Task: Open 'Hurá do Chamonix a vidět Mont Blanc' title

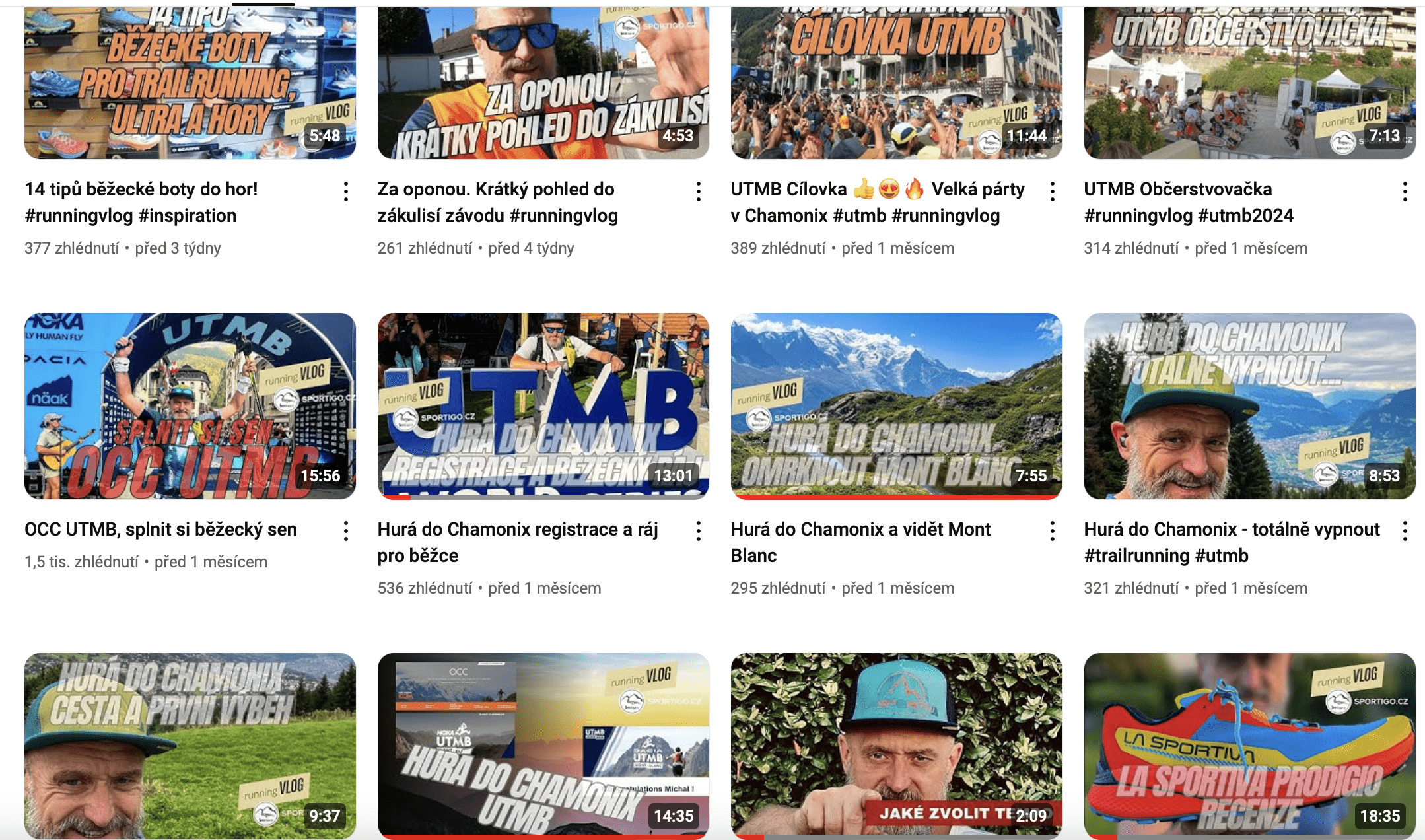Action: click(x=860, y=542)
